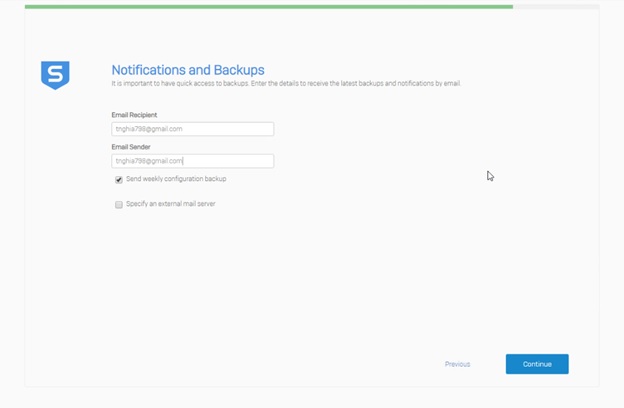The height and width of the screenshot is (408, 624).
Task: Click the green filled setup progress bar
Action: coord(269,7)
